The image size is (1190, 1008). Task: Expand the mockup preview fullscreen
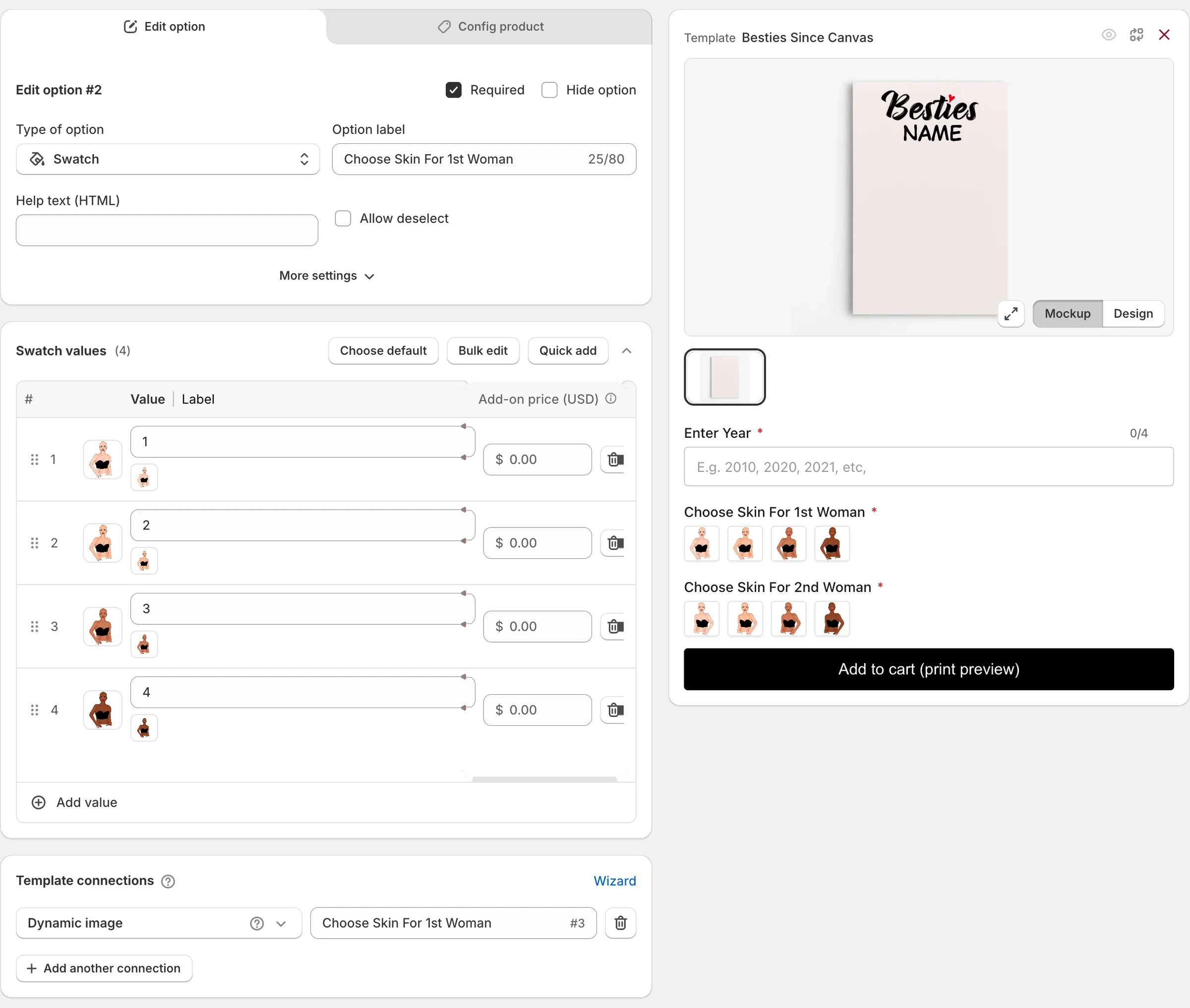click(1011, 314)
